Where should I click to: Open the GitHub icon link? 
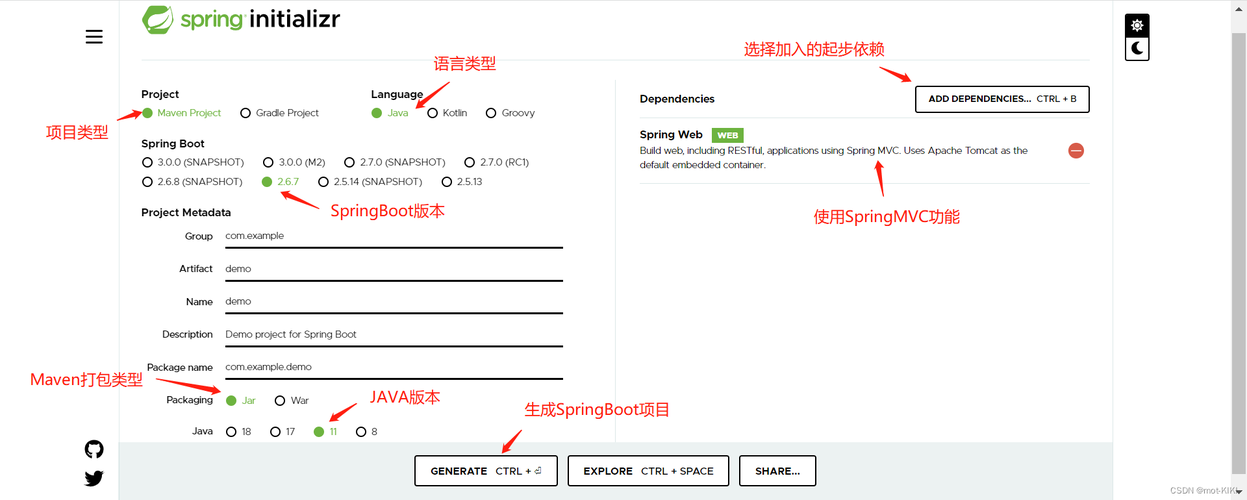click(94, 450)
